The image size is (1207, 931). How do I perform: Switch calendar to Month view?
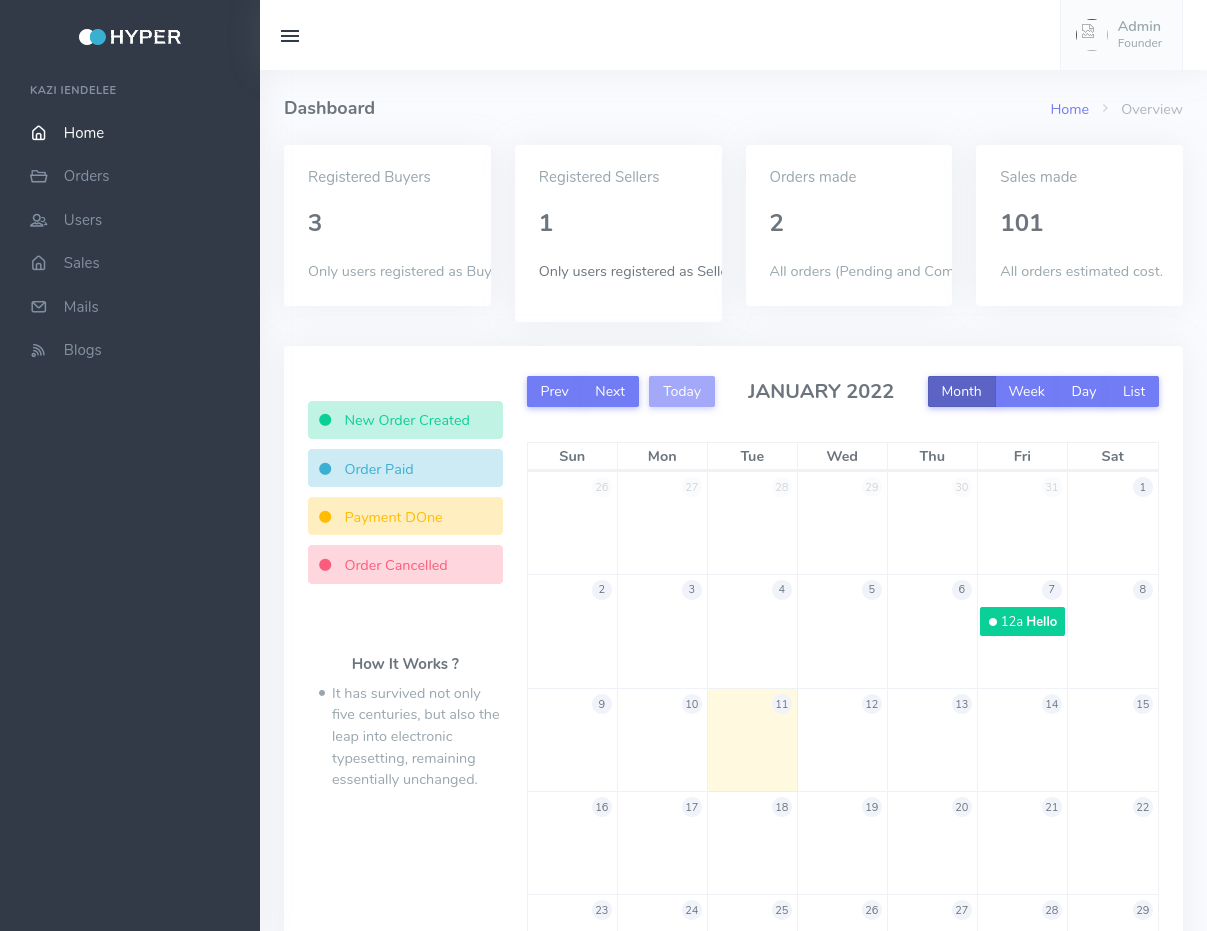[961, 391]
